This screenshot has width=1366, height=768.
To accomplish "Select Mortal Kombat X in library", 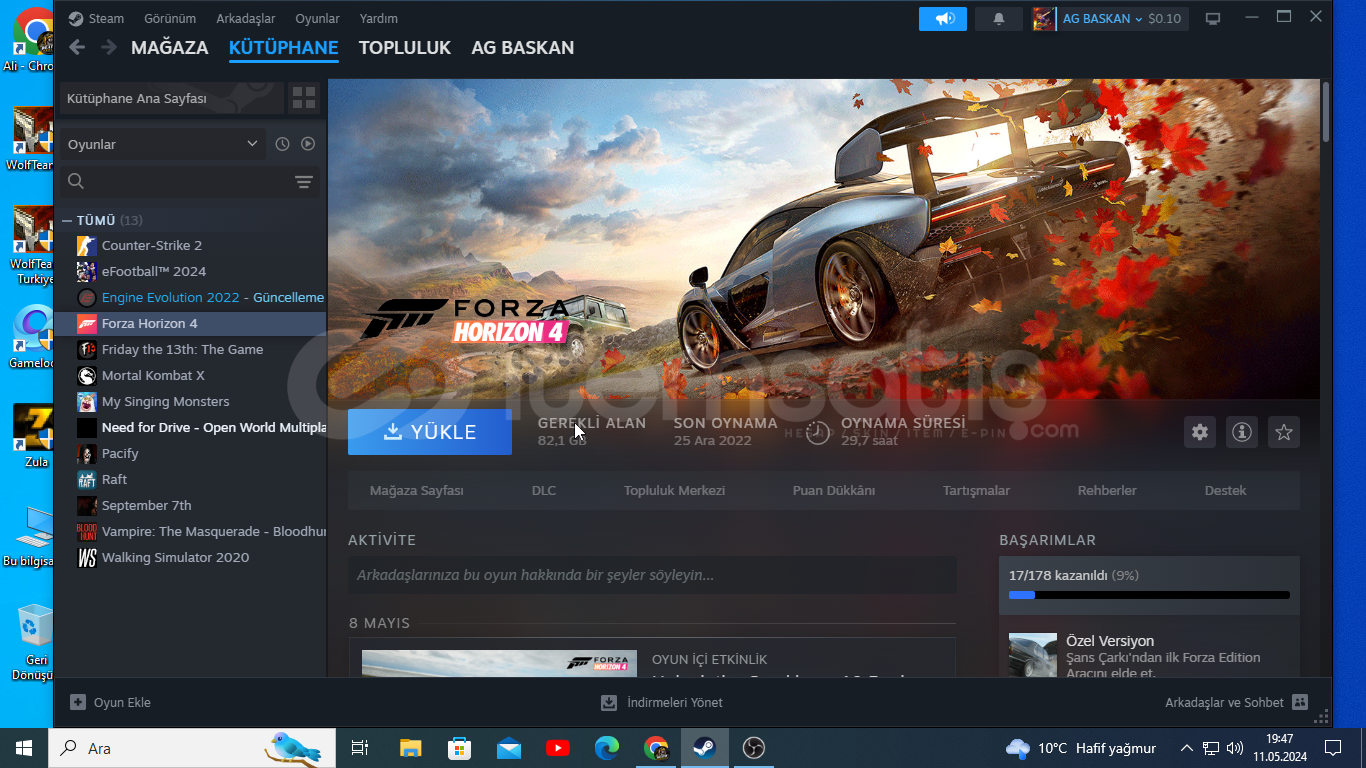I will pyautogui.click(x=153, y=376).
